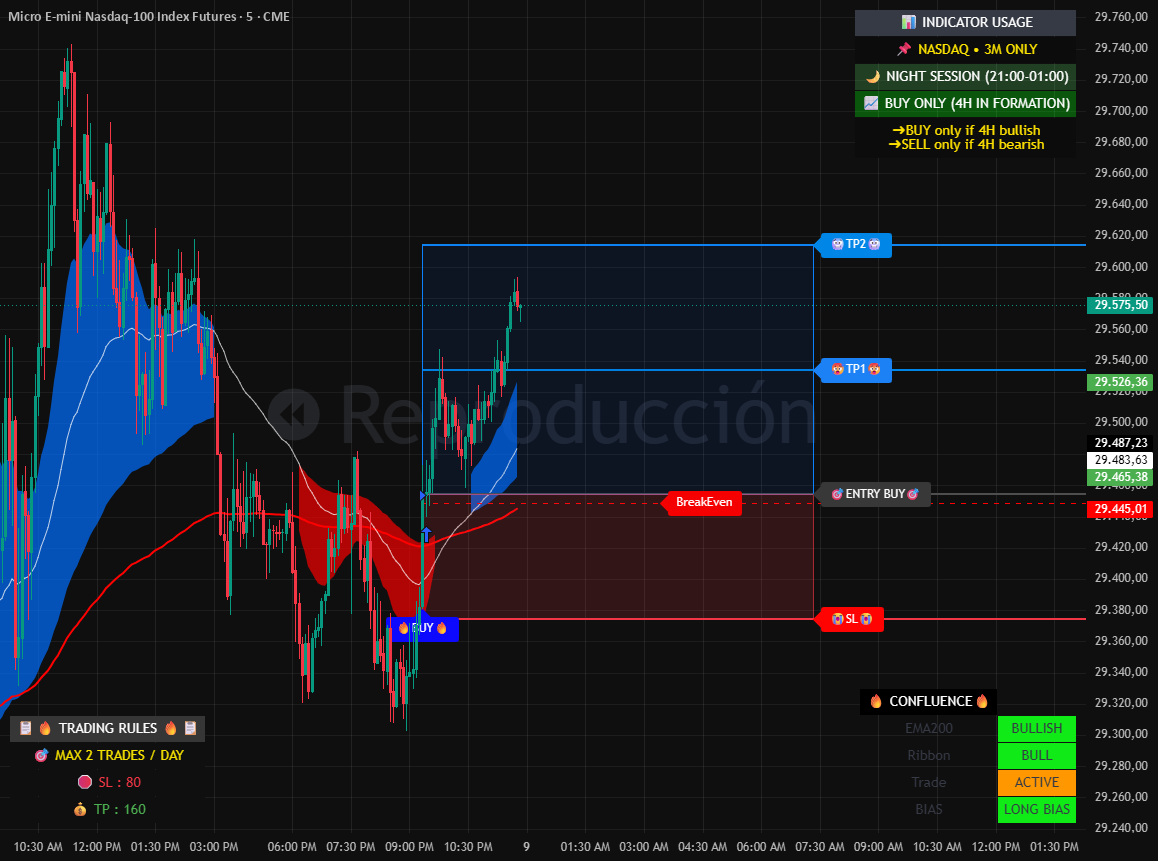Click the red price tag 29.445,01
The width and height of the screenshot is (1158, 861).
(x=1120, y=509)
